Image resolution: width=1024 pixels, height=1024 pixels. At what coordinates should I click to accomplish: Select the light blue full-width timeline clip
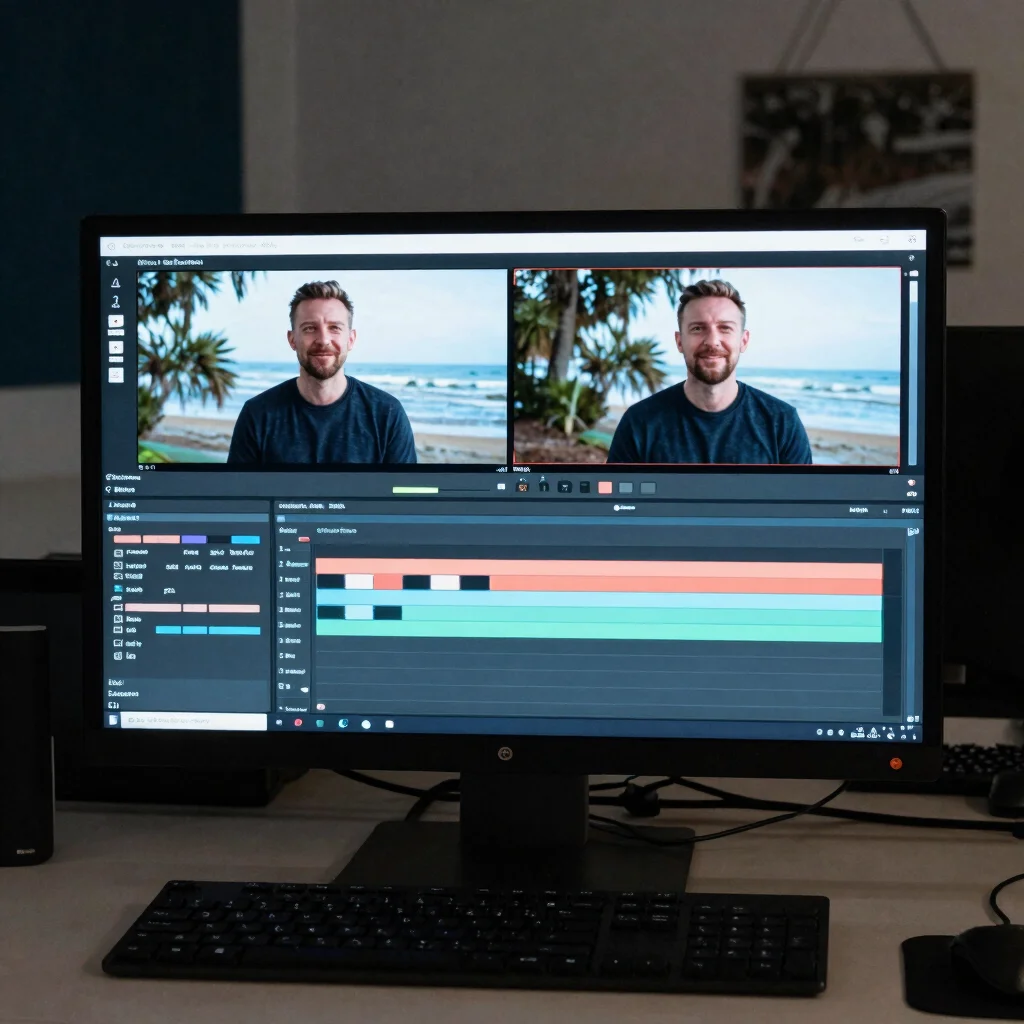click(599, 601)
